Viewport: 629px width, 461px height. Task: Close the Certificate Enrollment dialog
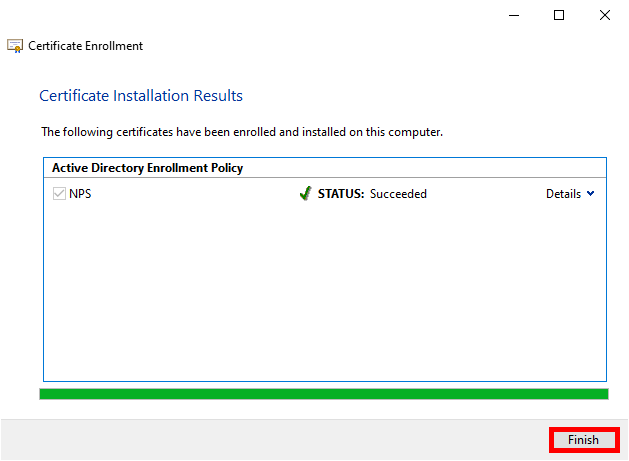point(605,15)
